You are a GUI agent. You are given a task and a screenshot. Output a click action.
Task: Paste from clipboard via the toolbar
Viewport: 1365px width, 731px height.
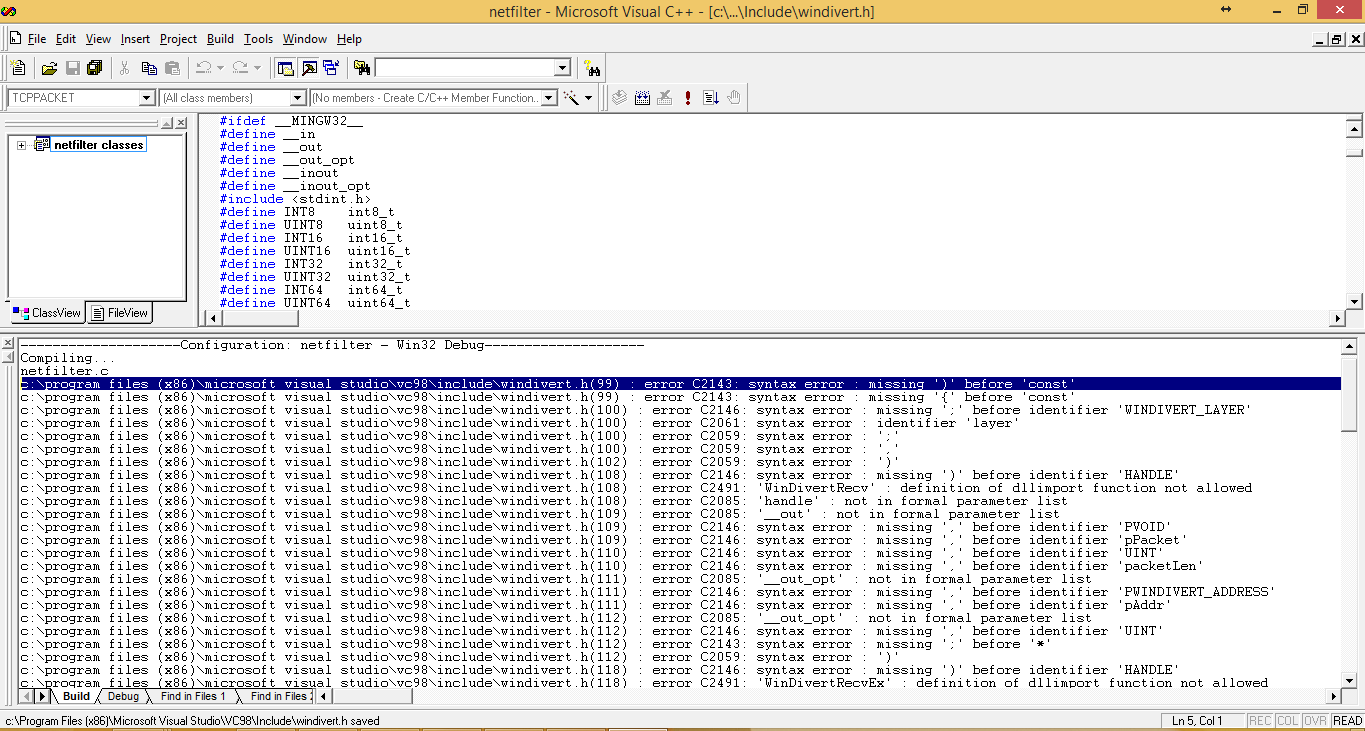(172, 67)
